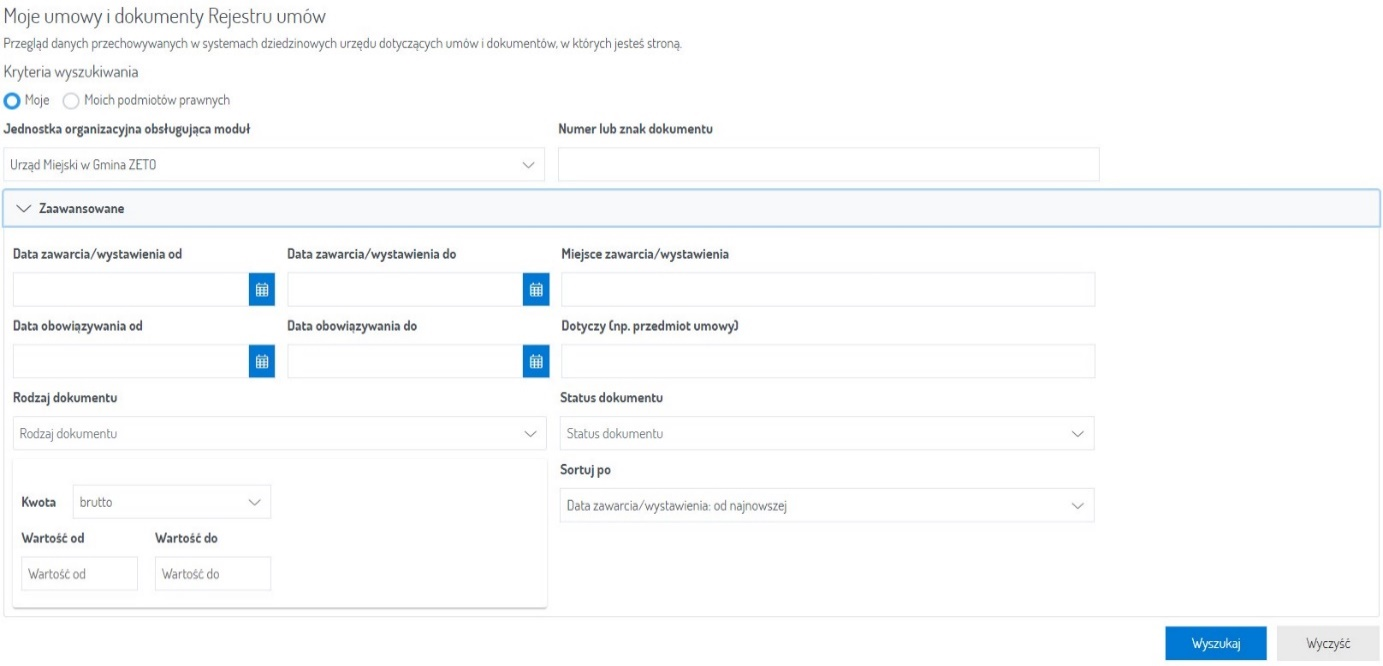Focus Numer lub znak dokumentu field
The height and width of the screenshot is (666, 1383).
tap(828, 165)
